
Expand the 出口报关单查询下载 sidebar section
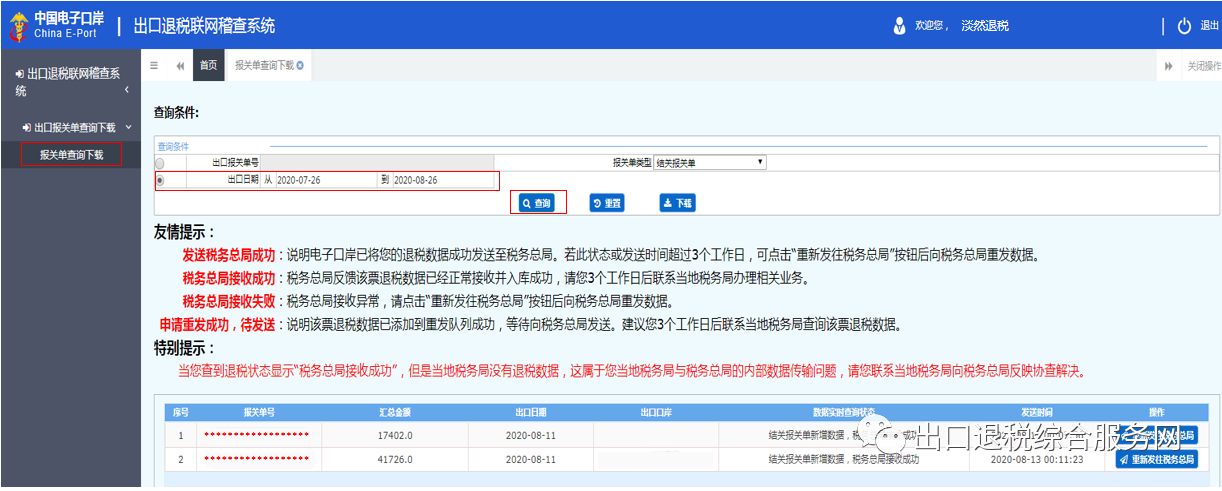click(x=127, y=127)
